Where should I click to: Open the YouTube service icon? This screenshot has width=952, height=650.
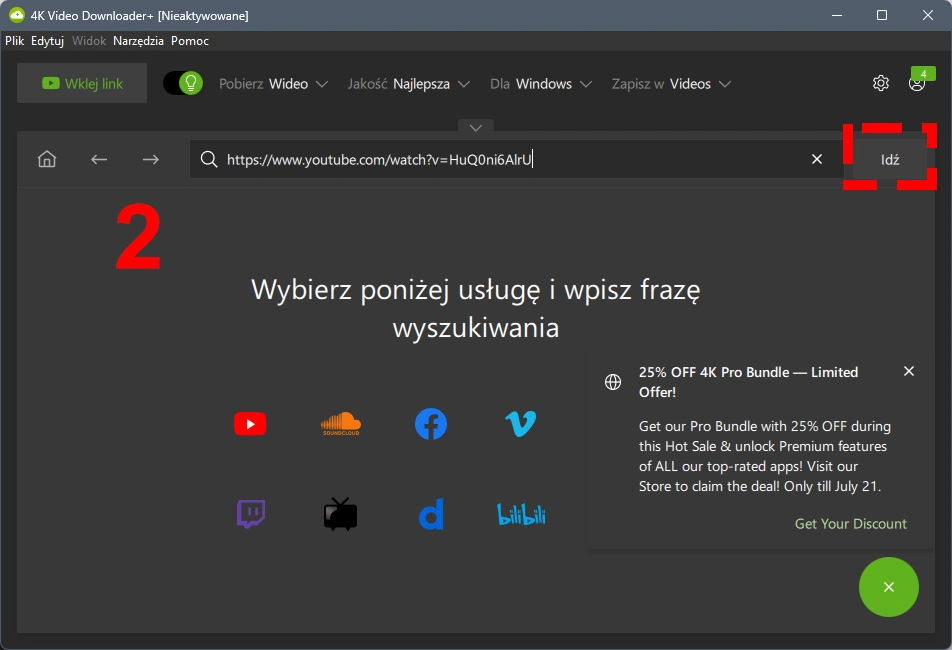(x=250, y=424)
